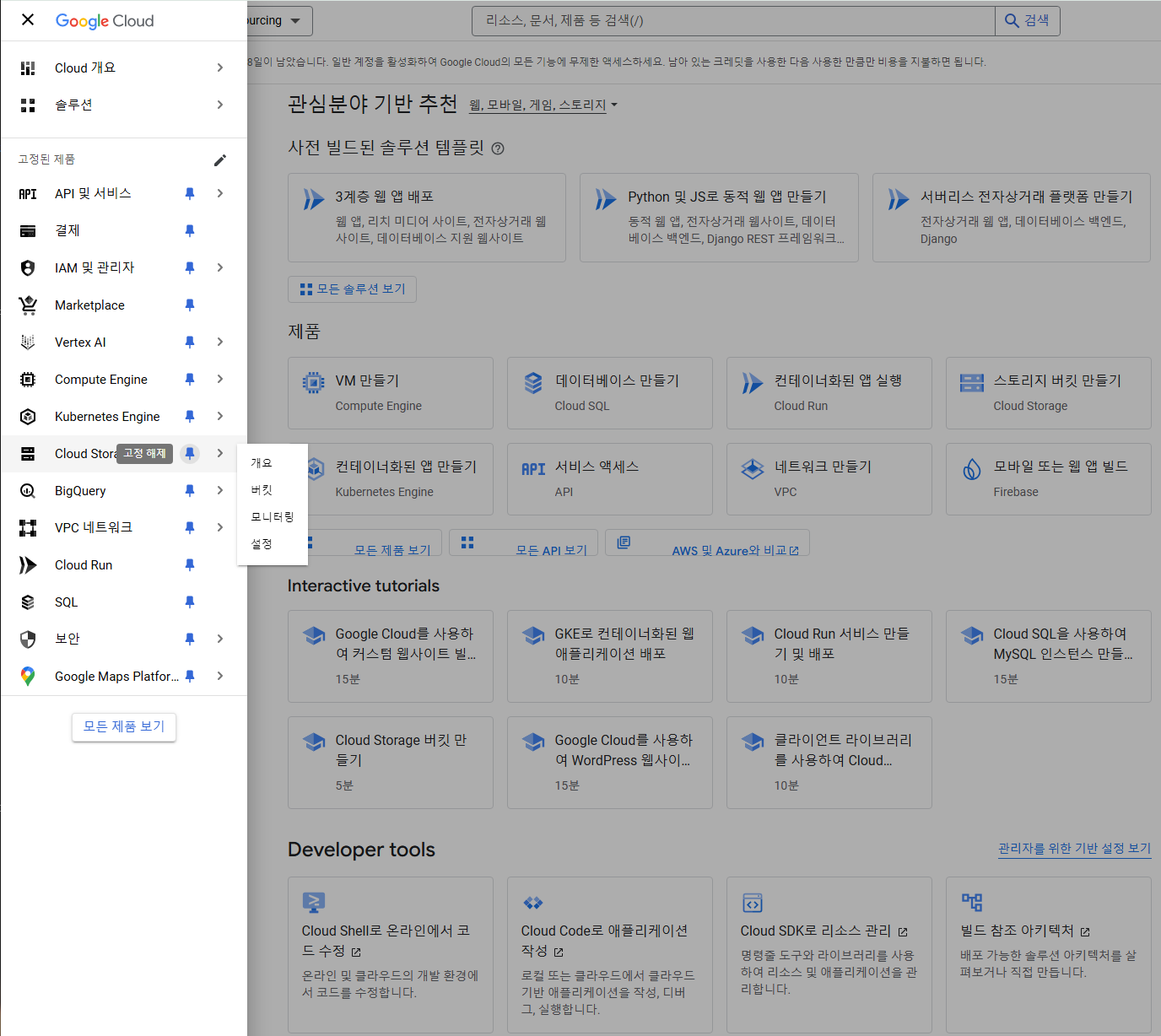Click the 솔루션 grid icon in sidebar

(x=28, y=105)
